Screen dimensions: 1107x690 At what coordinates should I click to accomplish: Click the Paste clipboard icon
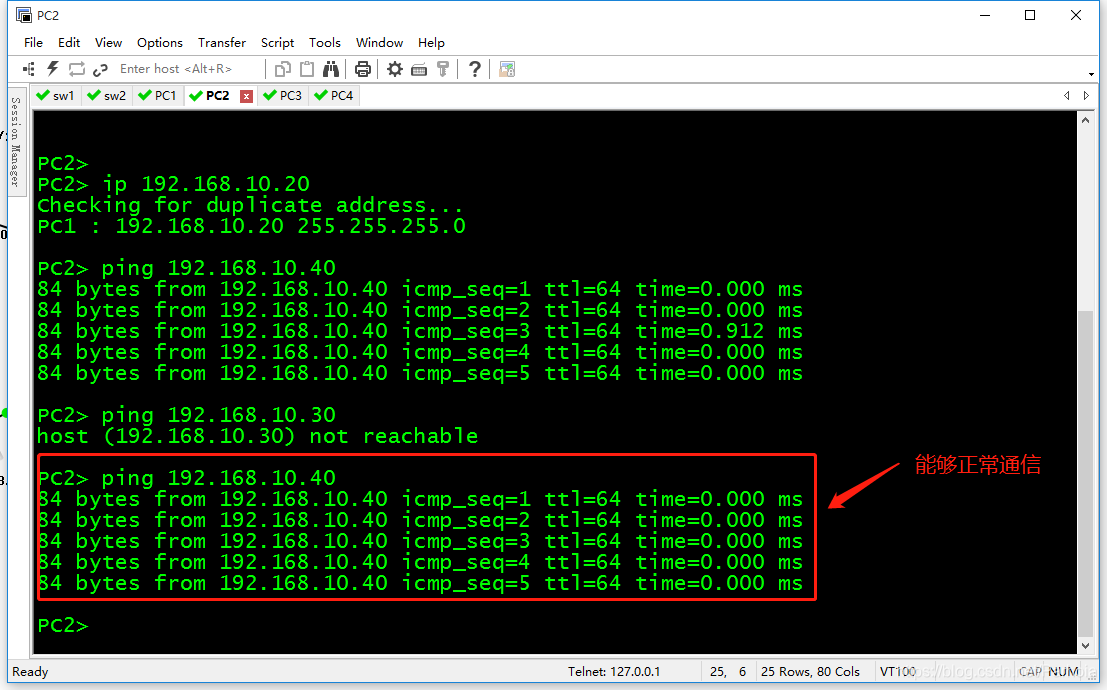(x=307, y=69)
